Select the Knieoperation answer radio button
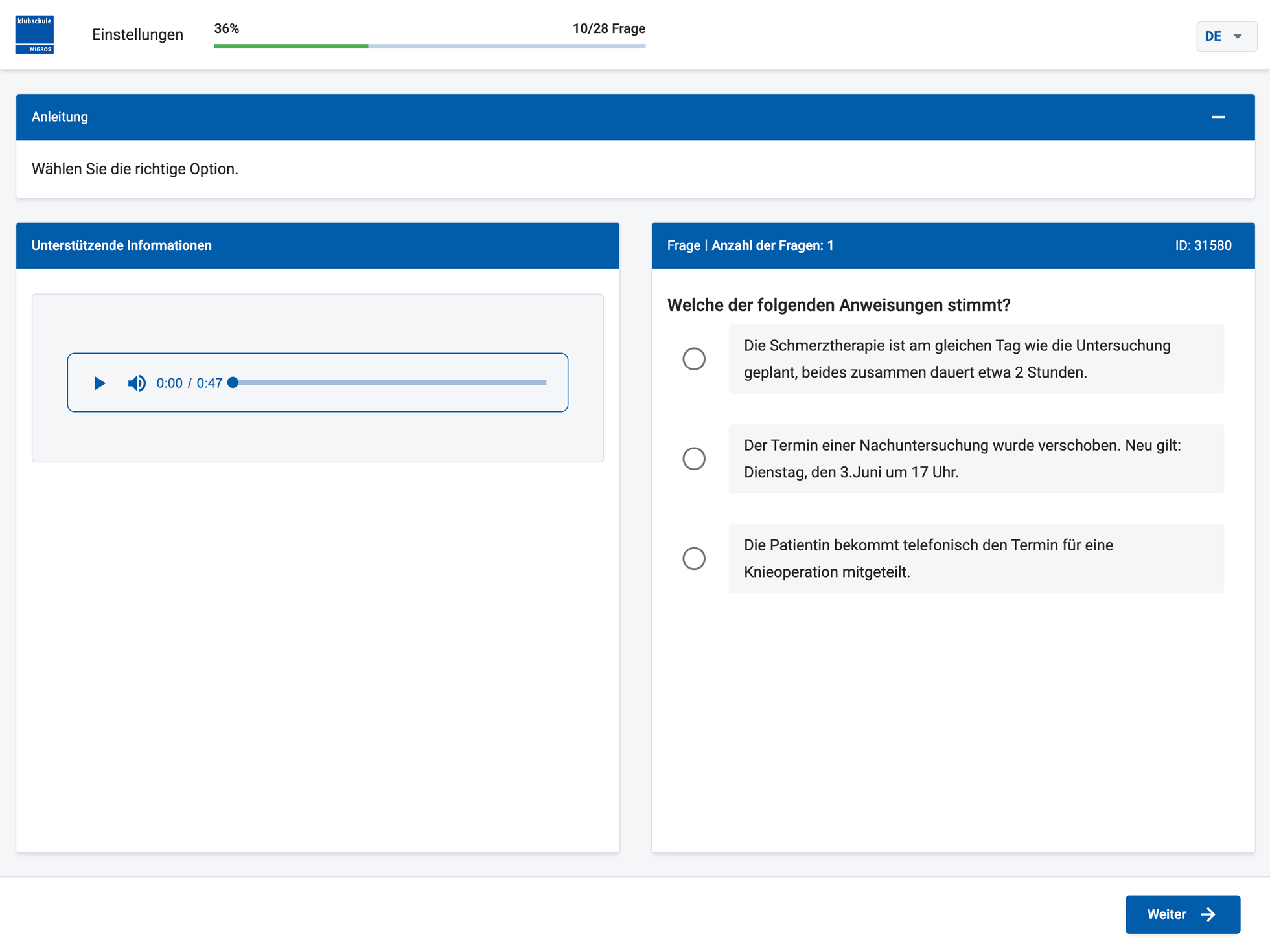Screen dimensions: 1270x952 click(x=693, y=558)
